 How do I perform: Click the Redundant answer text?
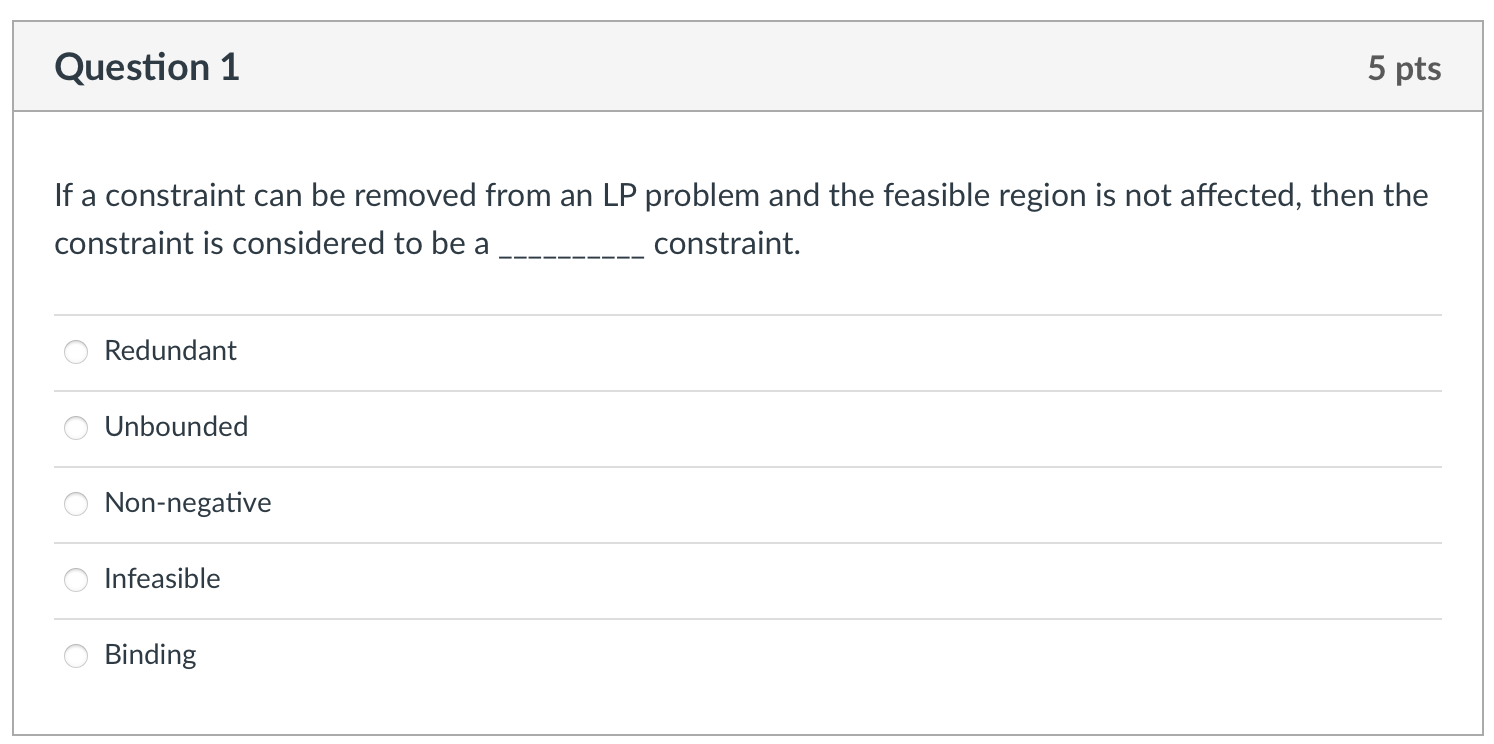[x=170, y=351]
